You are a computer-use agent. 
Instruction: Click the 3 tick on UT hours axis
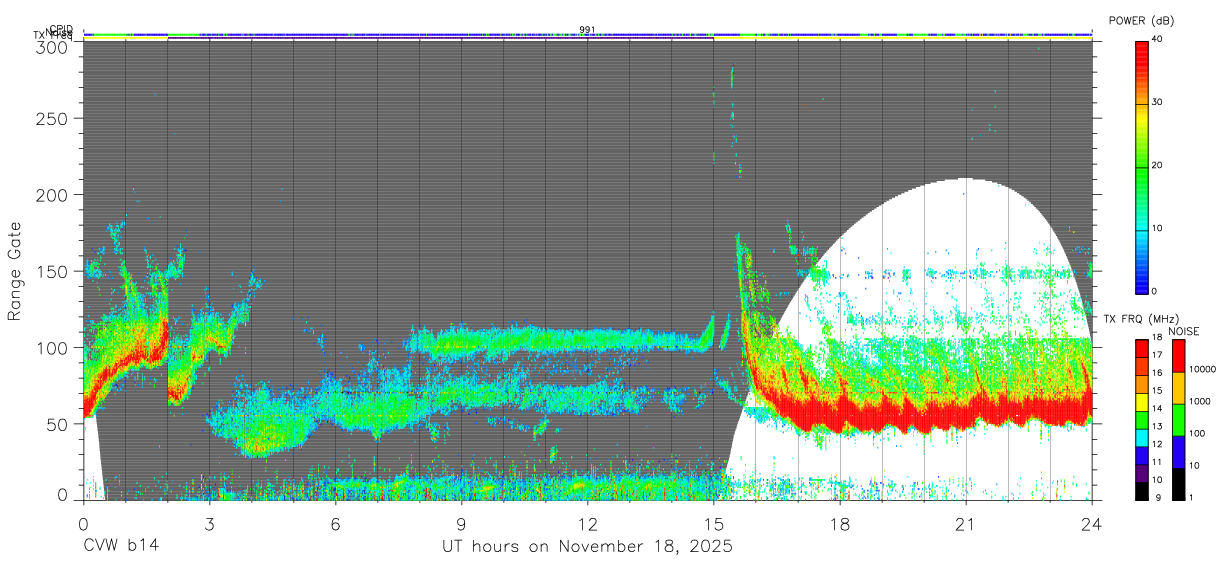click(209, 523)
